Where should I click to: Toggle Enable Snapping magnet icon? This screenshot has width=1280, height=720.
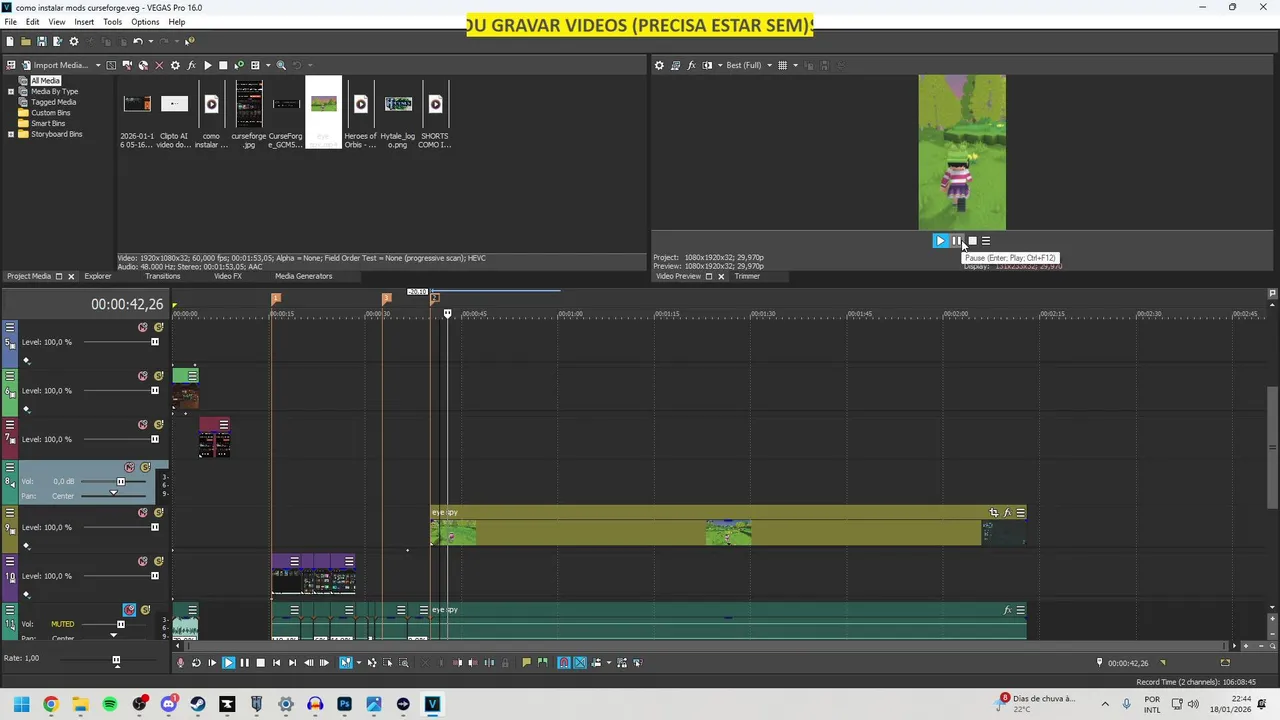pyautogui.click(x=563, y=662)
